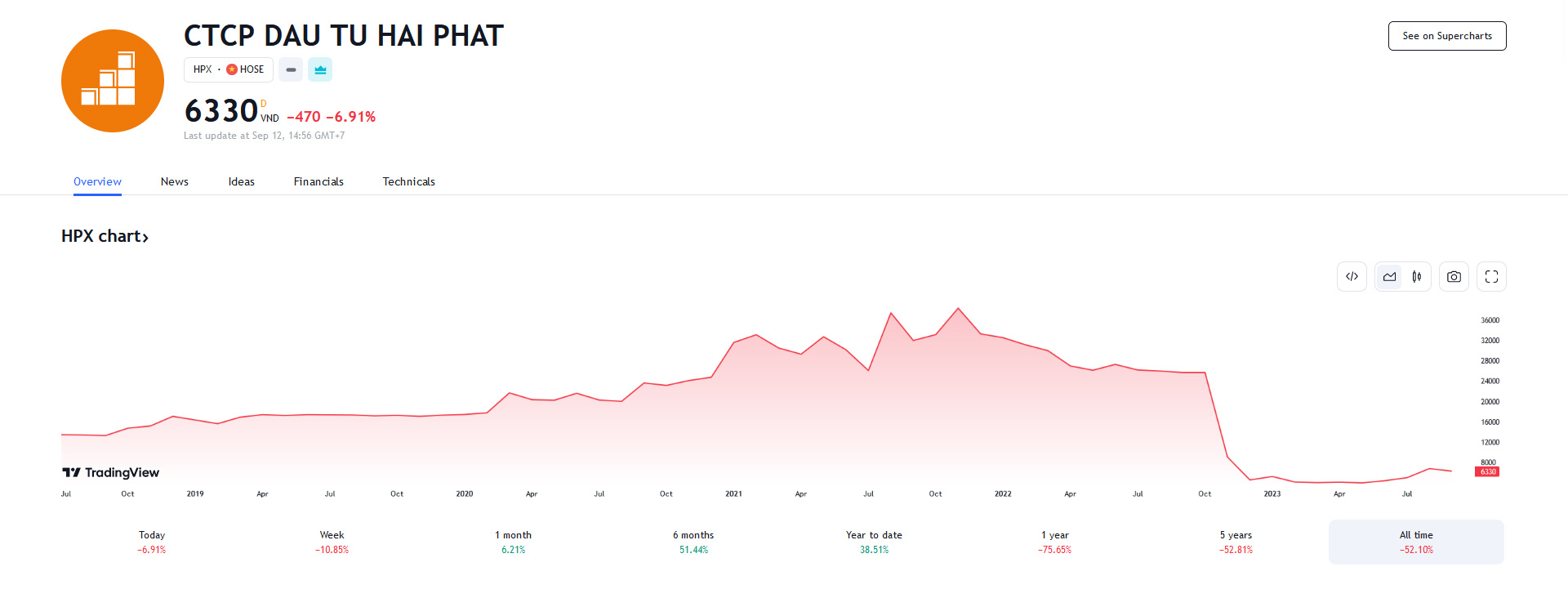This screenshot has width=1568, height=616.
Task: Select the All time period option
Action: point(1415,542)
